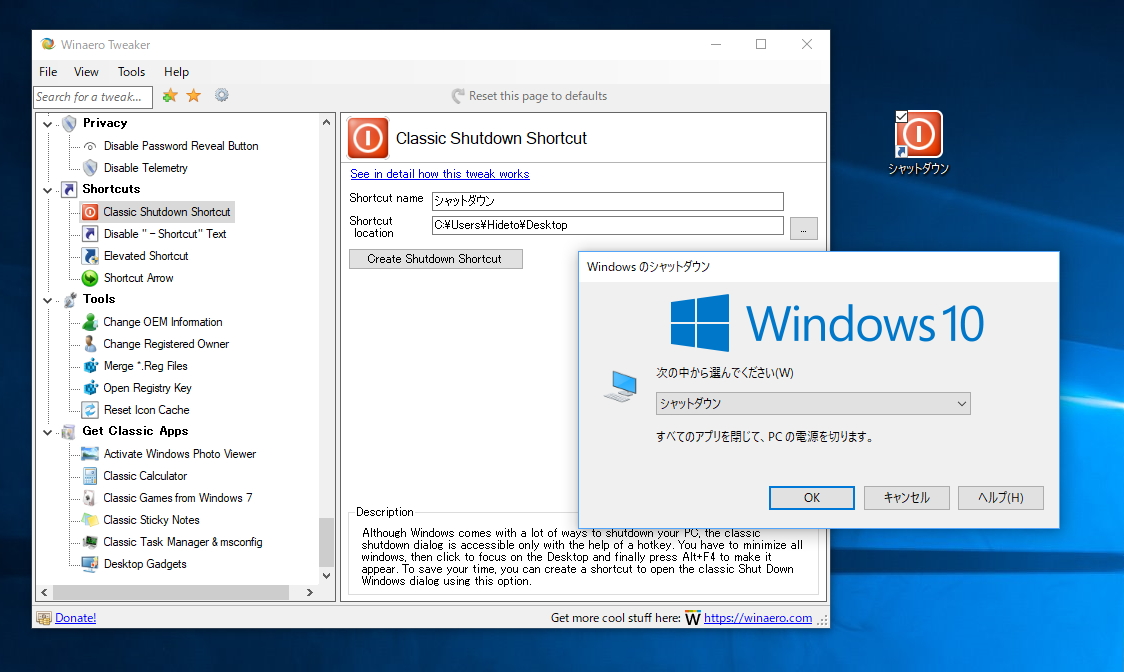Open See in detail how this tweak works link
This screenshot has height=672, width=1124.
[439, 174]
